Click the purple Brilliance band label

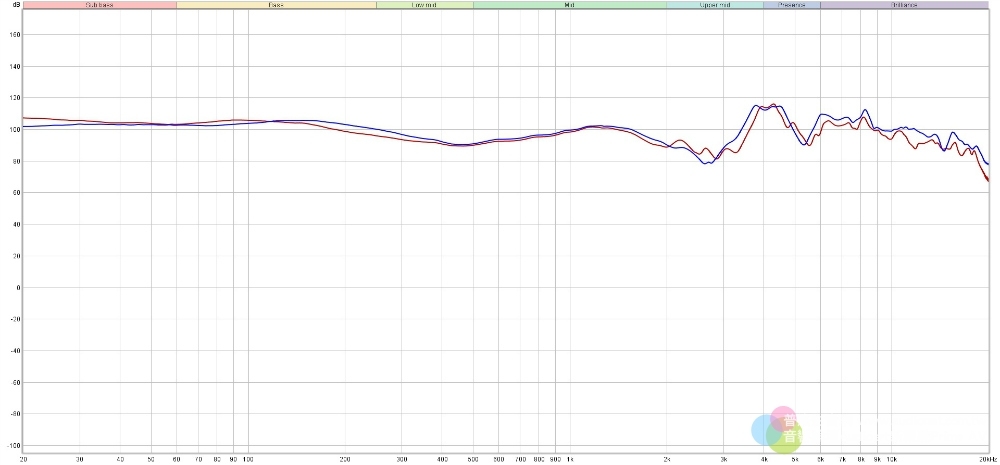[904, 5]
